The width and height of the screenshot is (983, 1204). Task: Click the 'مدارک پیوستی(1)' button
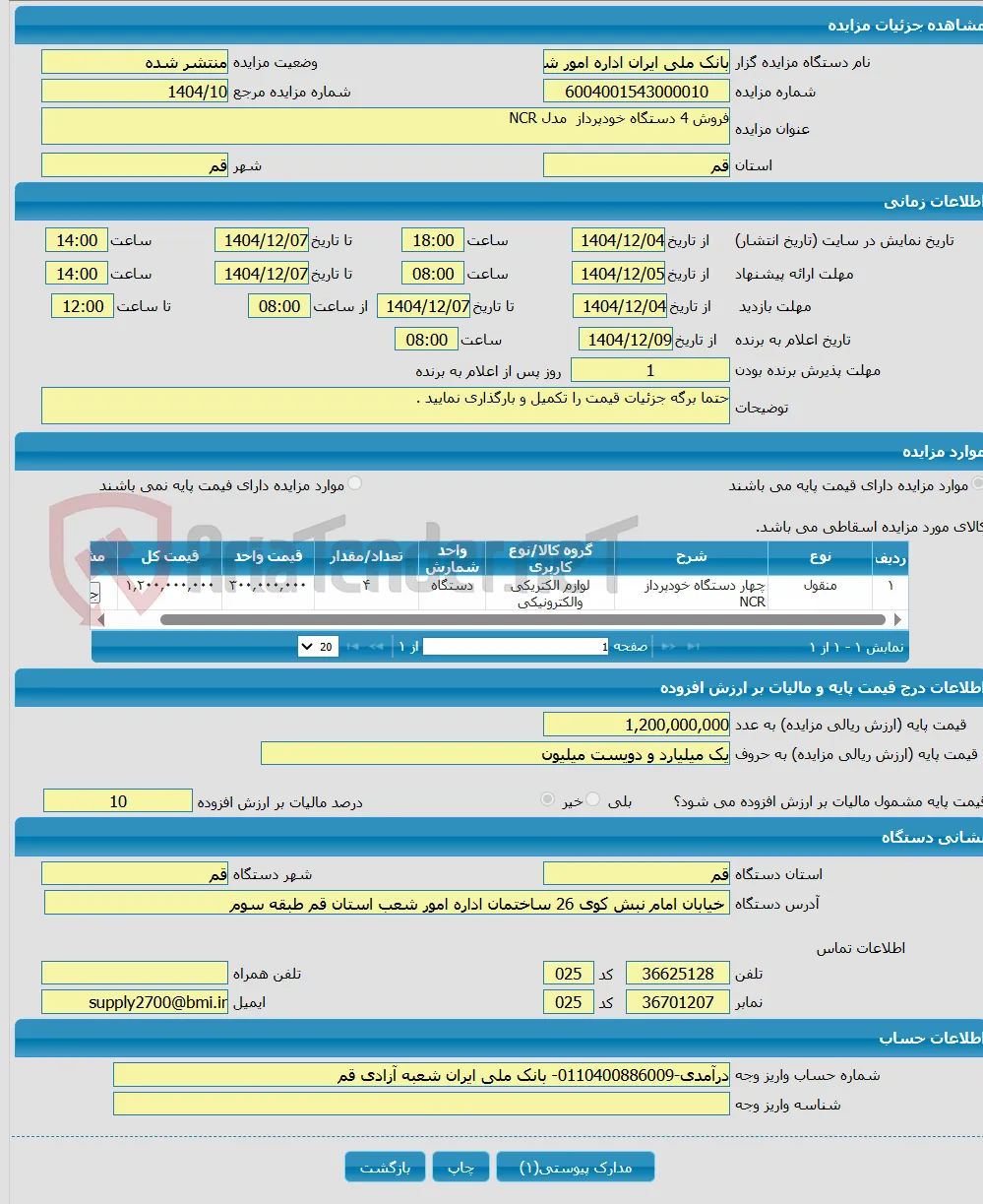pyautogui.click(x=577, y=1167)
